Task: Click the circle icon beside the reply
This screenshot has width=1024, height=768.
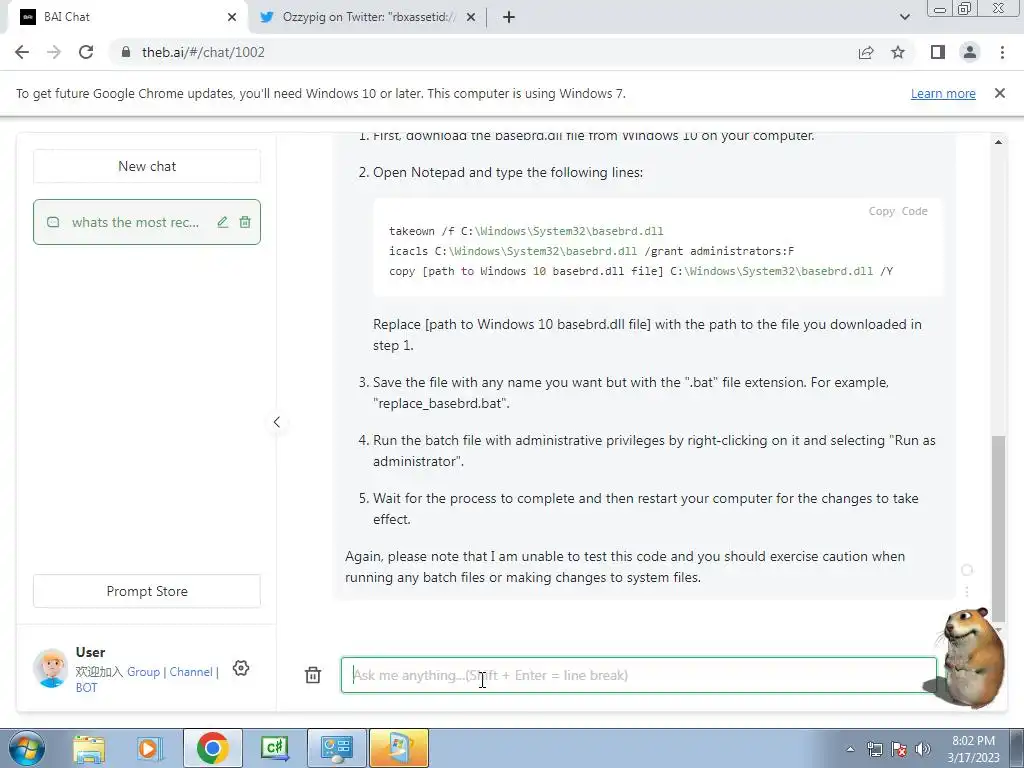Action: click(967, 570)
